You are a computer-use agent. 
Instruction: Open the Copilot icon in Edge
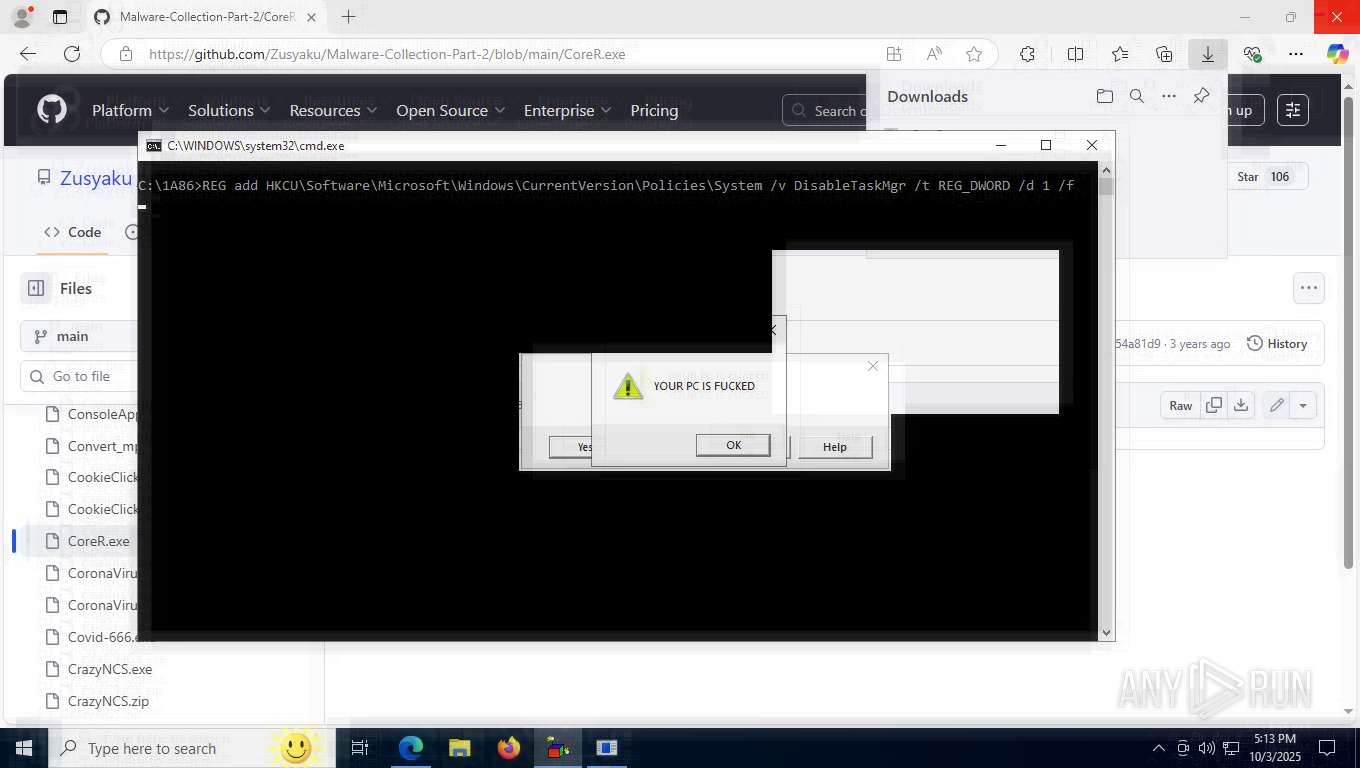point(1337,54)
